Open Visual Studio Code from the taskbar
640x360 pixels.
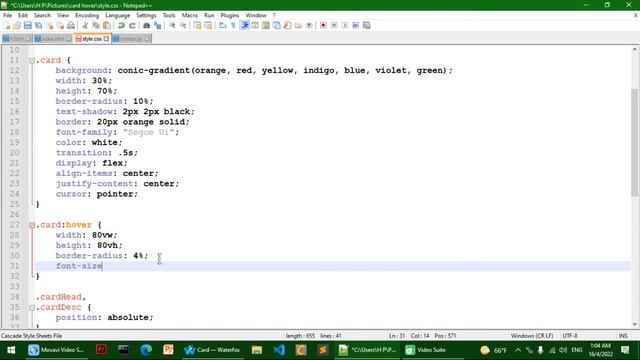[279, 350]
